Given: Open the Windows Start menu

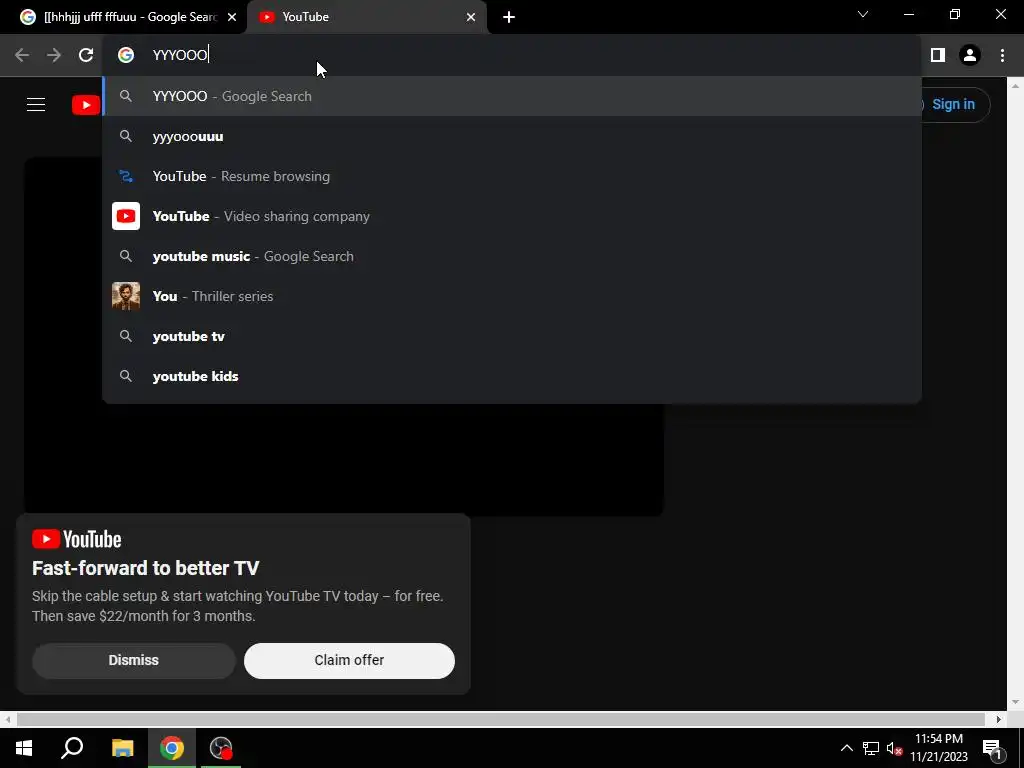Looking at the screenshot, I should click(x=24, y=748).
